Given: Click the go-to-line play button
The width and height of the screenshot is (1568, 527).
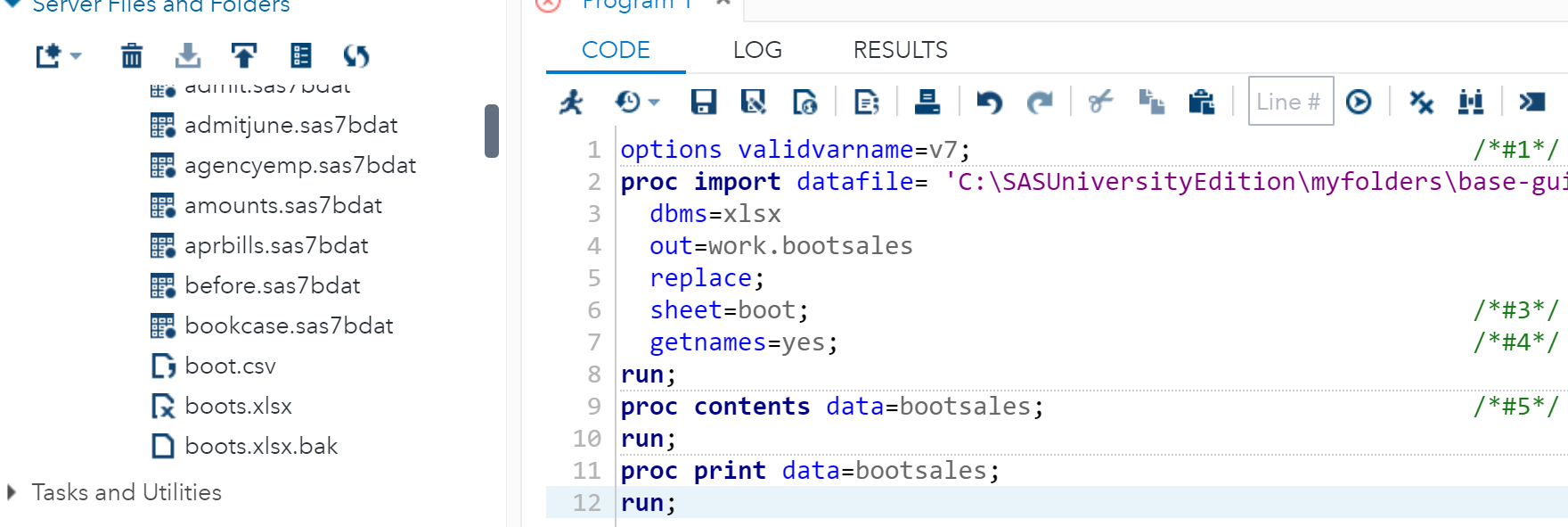Looking at the screenshot, I should point(1359,102).
